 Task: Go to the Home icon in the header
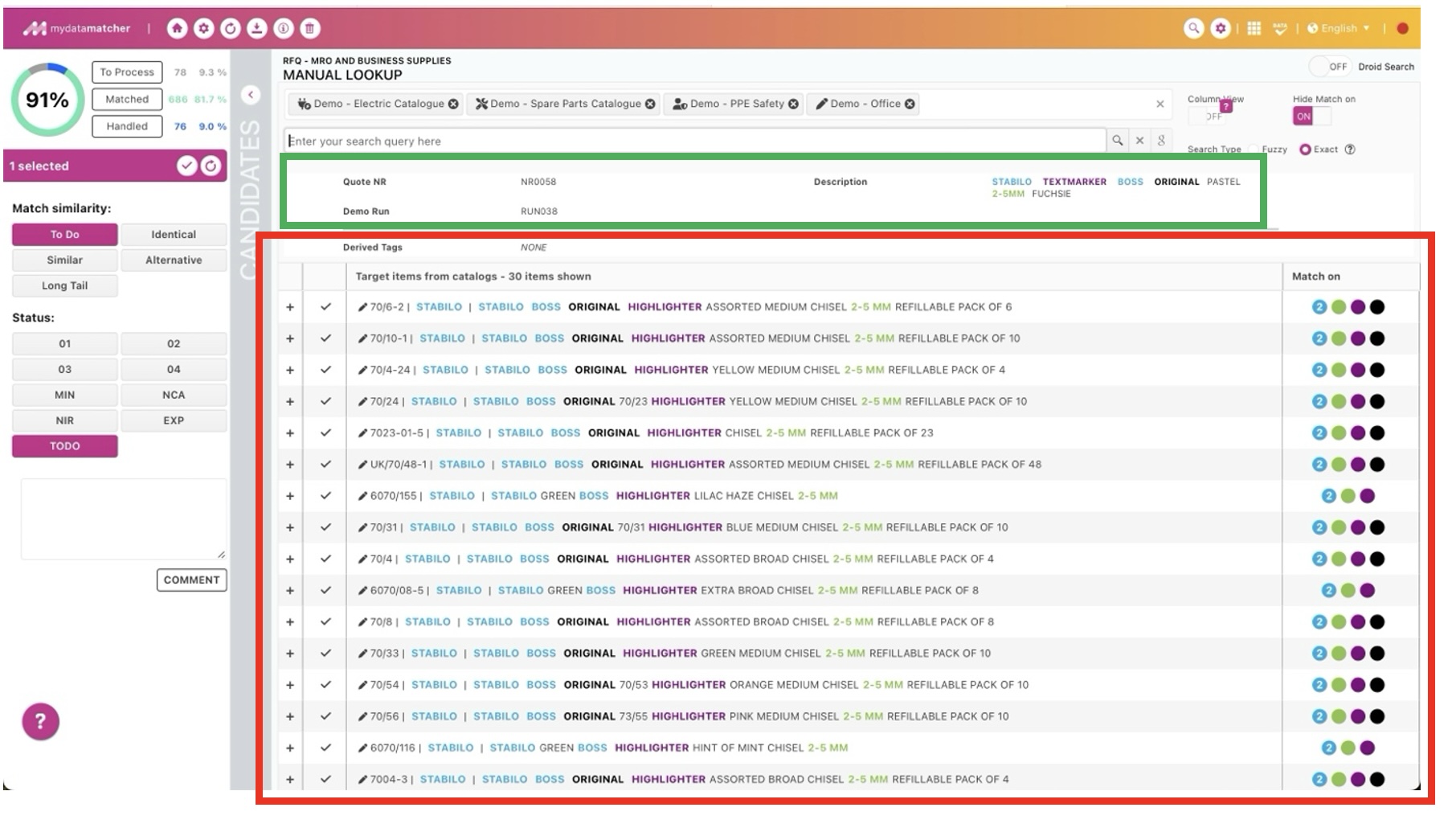[x=177, y=29]
